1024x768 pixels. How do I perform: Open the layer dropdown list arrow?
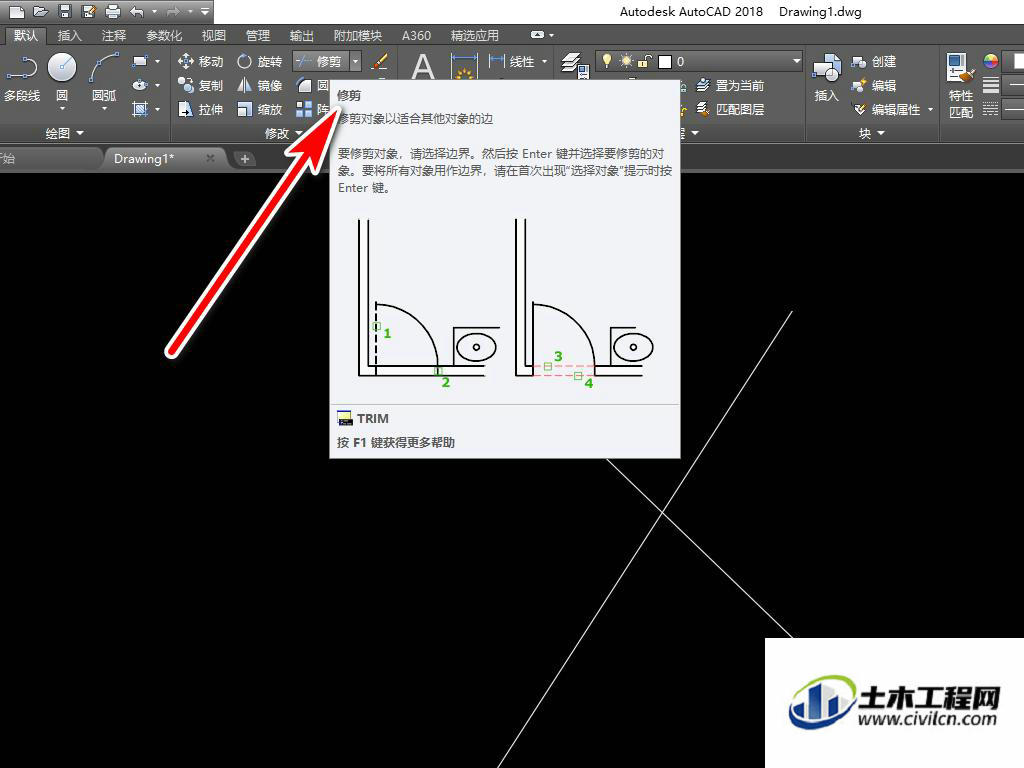click(x=796, y=61)
